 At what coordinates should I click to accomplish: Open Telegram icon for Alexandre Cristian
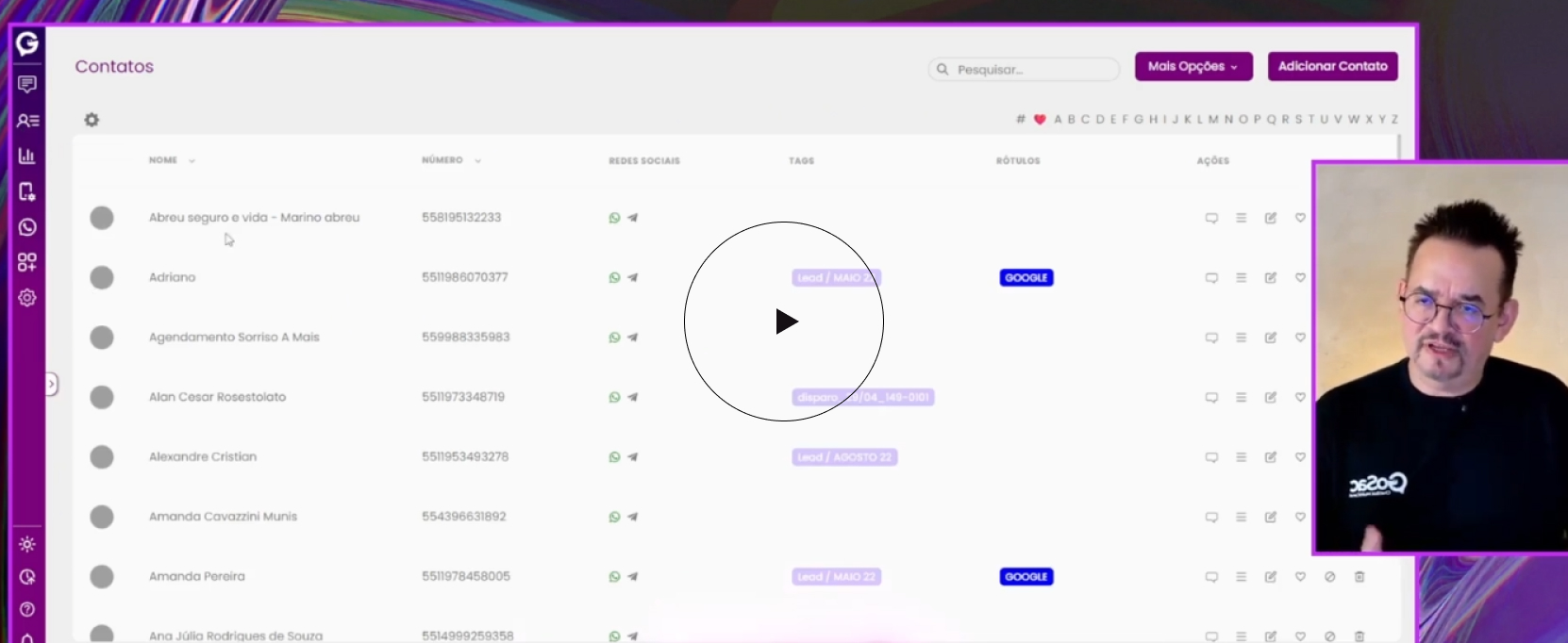point(633,457)
